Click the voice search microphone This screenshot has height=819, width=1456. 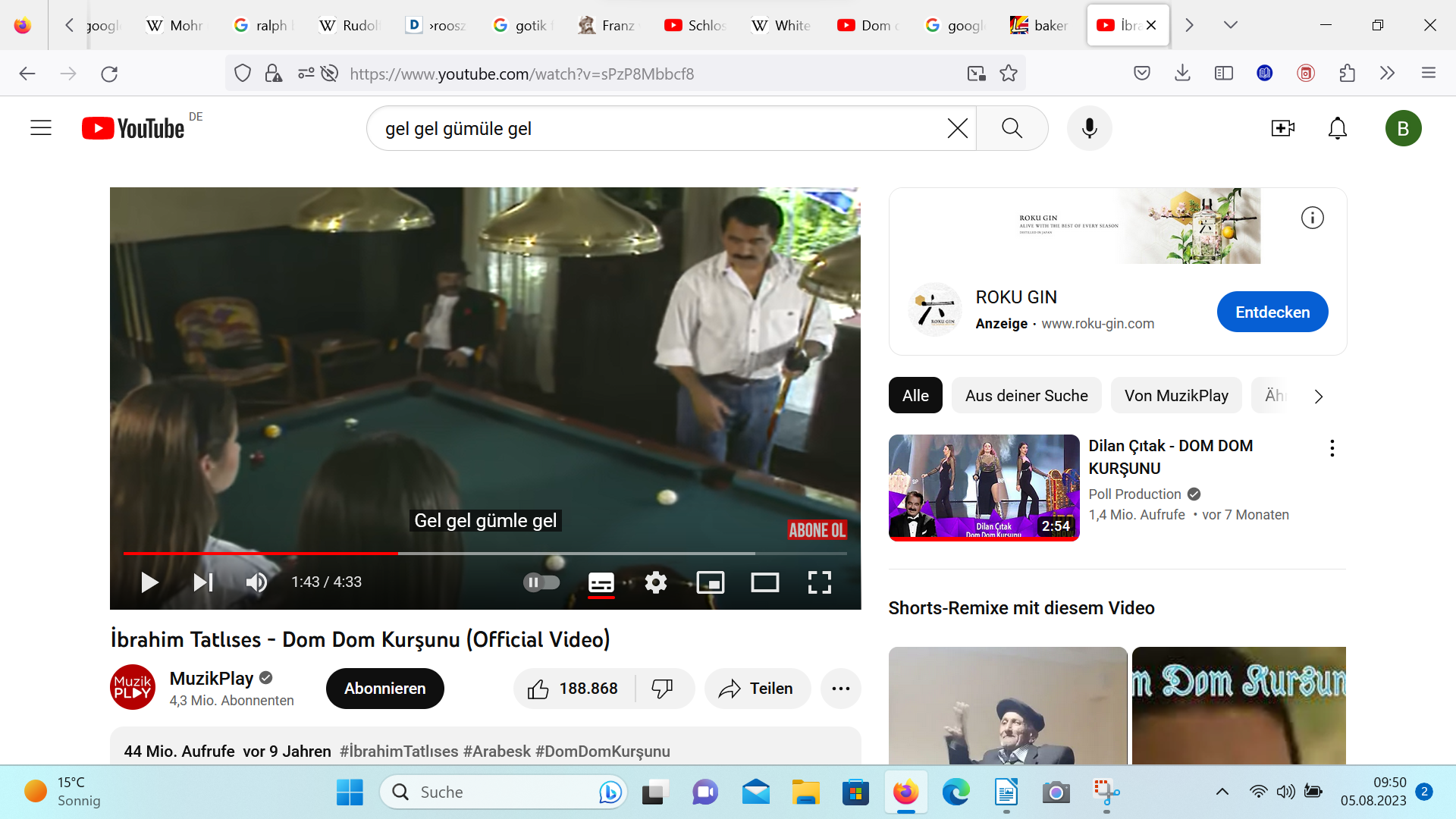(1089, 128)
